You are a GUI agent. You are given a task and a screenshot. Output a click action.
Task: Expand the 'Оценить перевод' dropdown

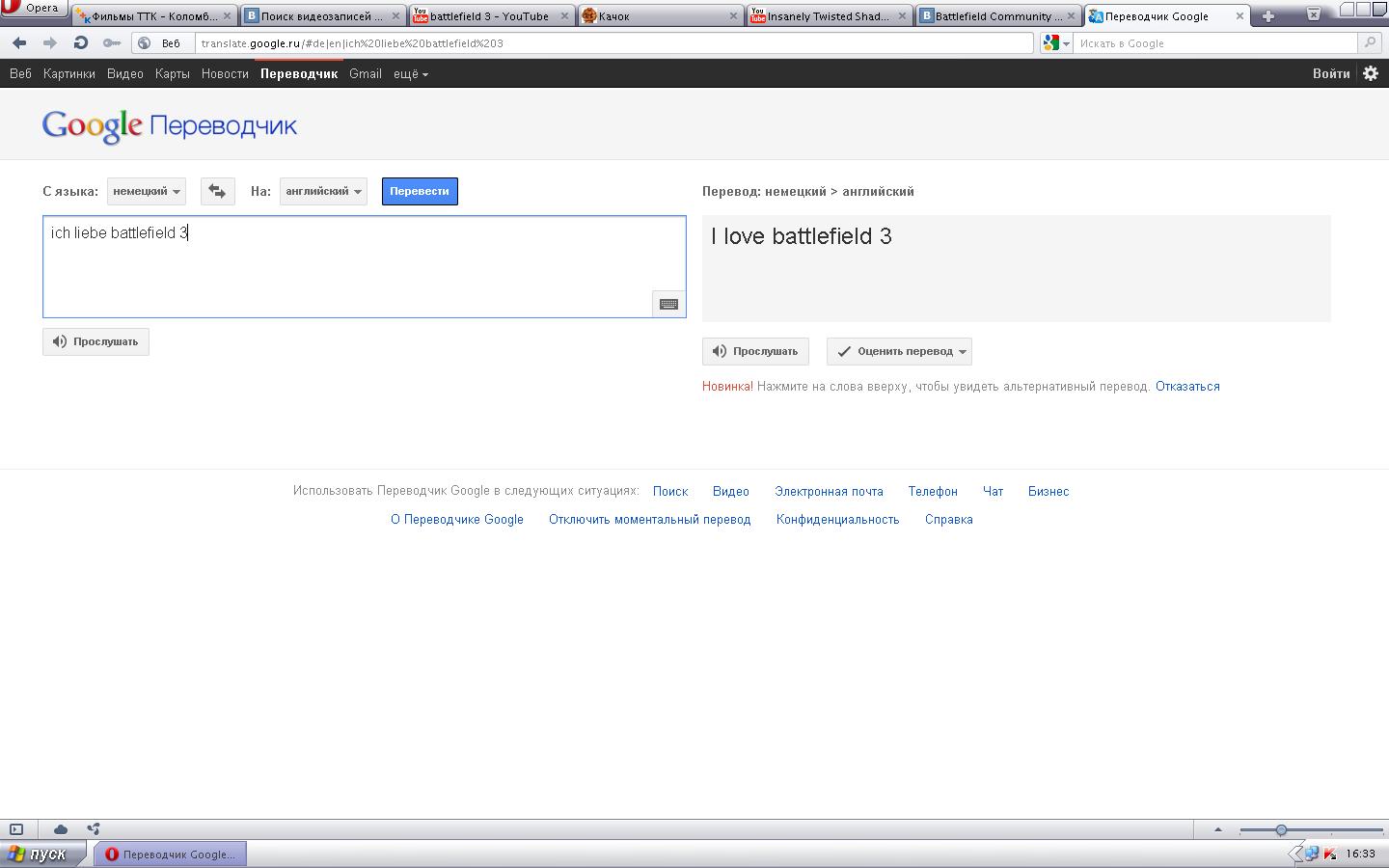[899, 351]
